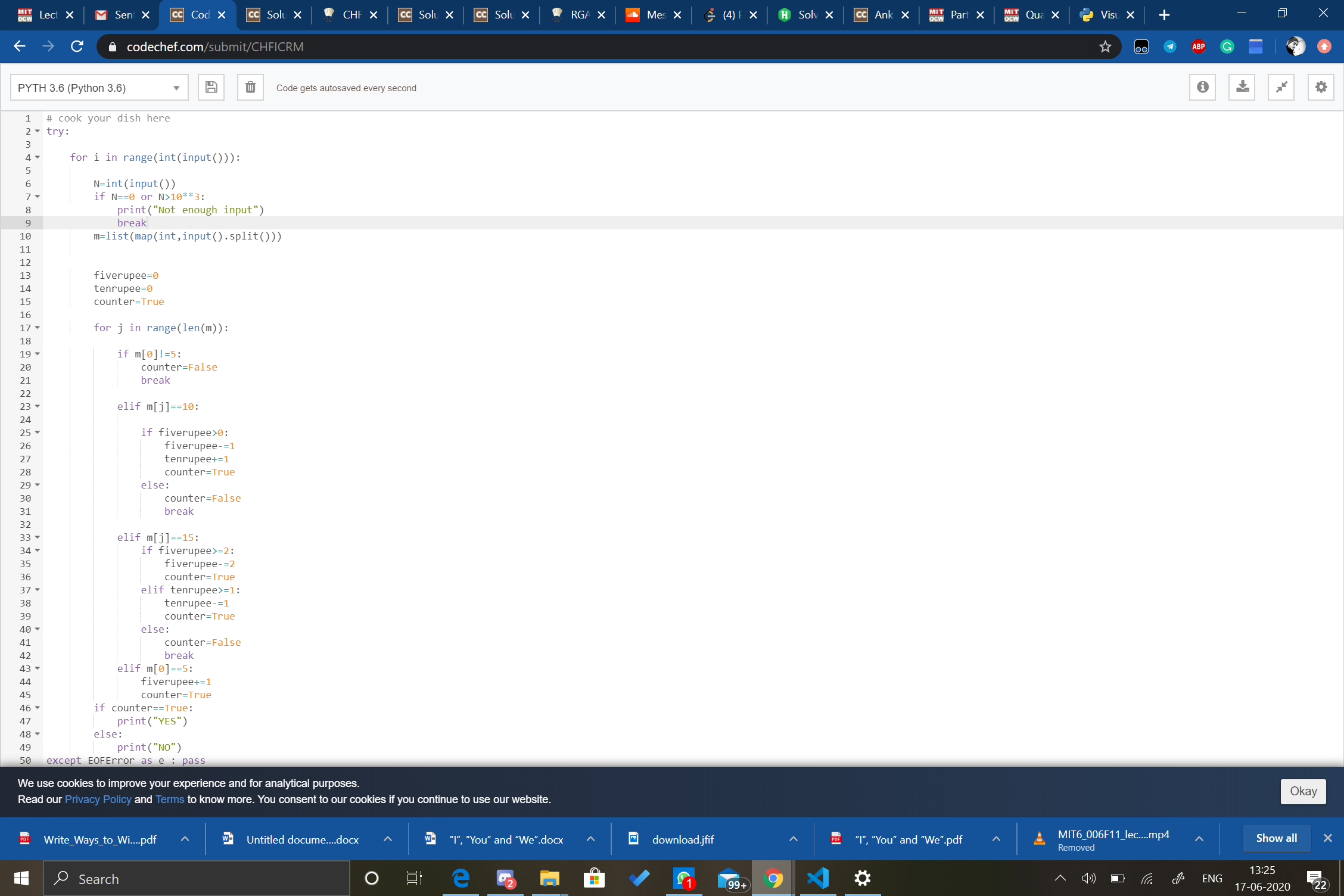
Task: Click the Grammarly extension icon
Action: coord(1227,46)
